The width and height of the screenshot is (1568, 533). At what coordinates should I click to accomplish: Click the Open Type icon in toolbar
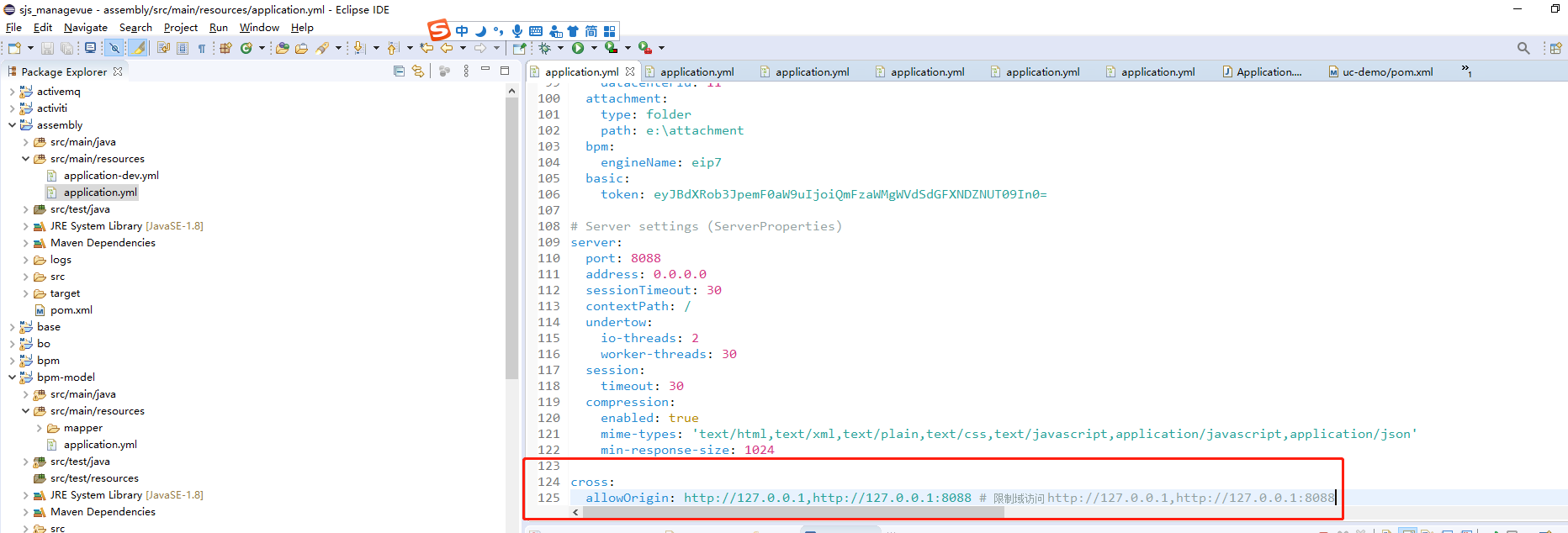point(283,48)
